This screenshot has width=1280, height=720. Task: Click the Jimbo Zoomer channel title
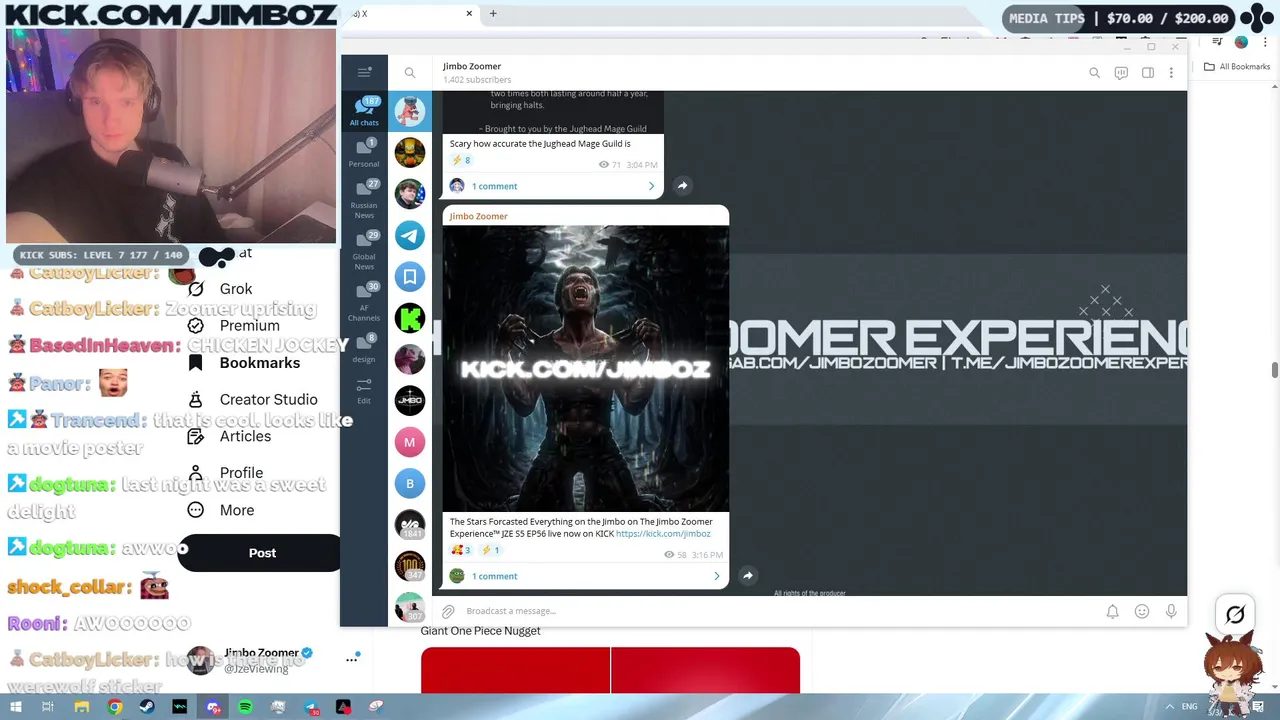click(x=472, y=66)
